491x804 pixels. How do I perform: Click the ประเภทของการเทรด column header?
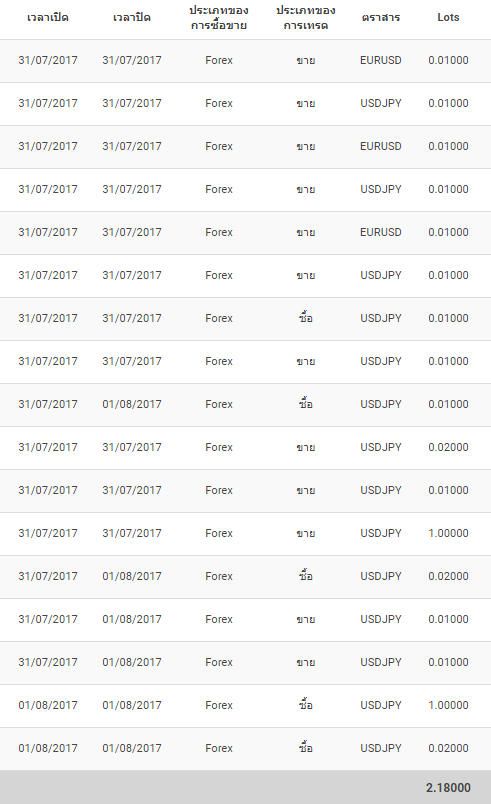tap(305, 18)
